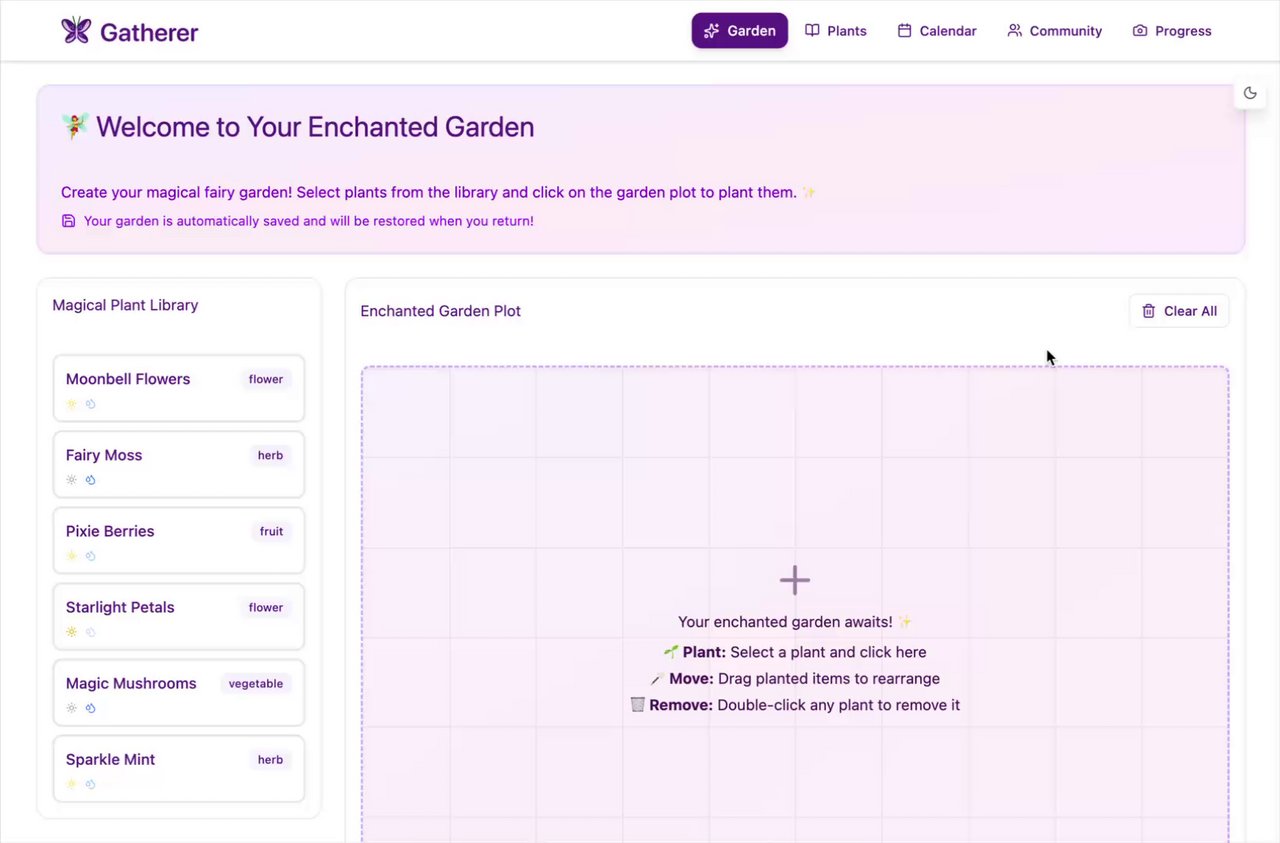
Task: Open the Progress tab
Action: pos(1172,31)
